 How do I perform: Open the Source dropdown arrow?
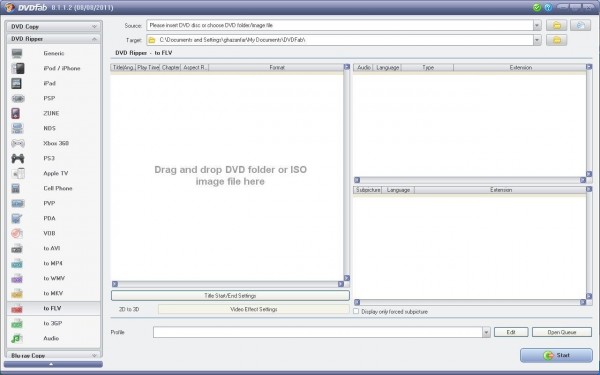537,25
